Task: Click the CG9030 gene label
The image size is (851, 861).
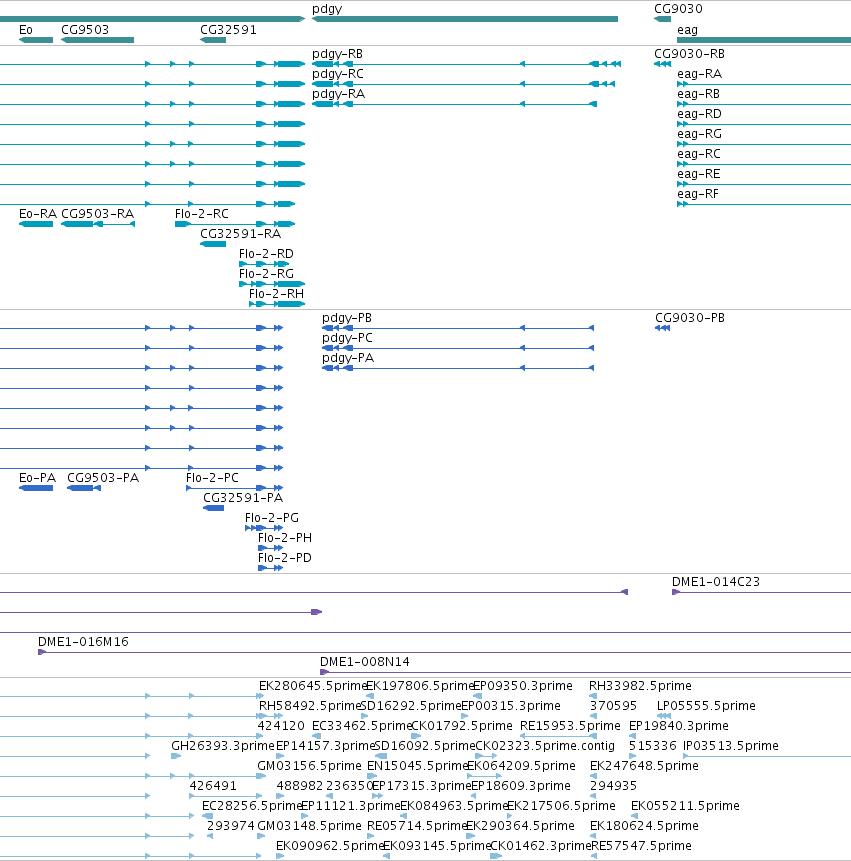Action: tap(678, 9)
